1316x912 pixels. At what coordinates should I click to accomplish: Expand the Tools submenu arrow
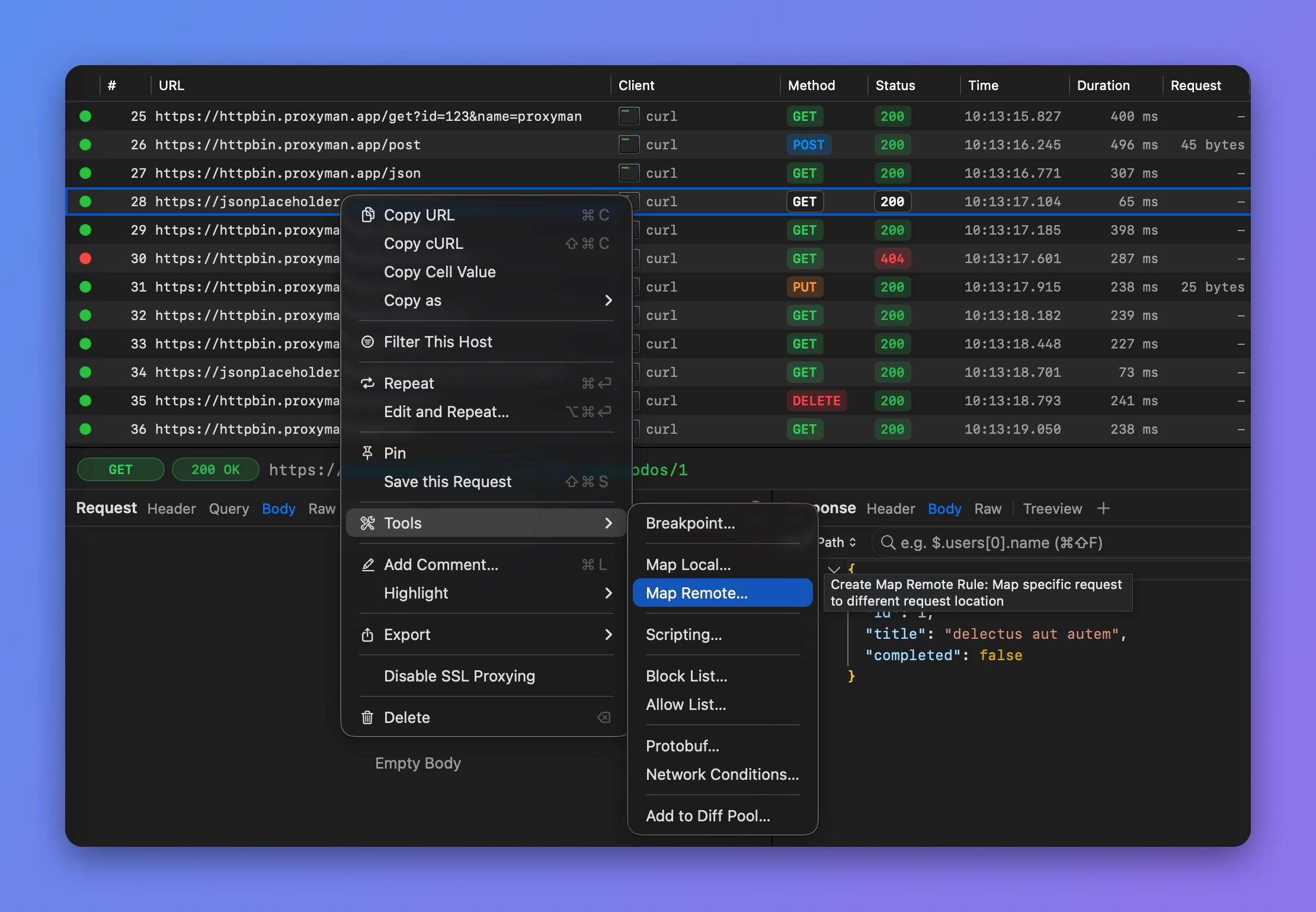coord(609,523)
